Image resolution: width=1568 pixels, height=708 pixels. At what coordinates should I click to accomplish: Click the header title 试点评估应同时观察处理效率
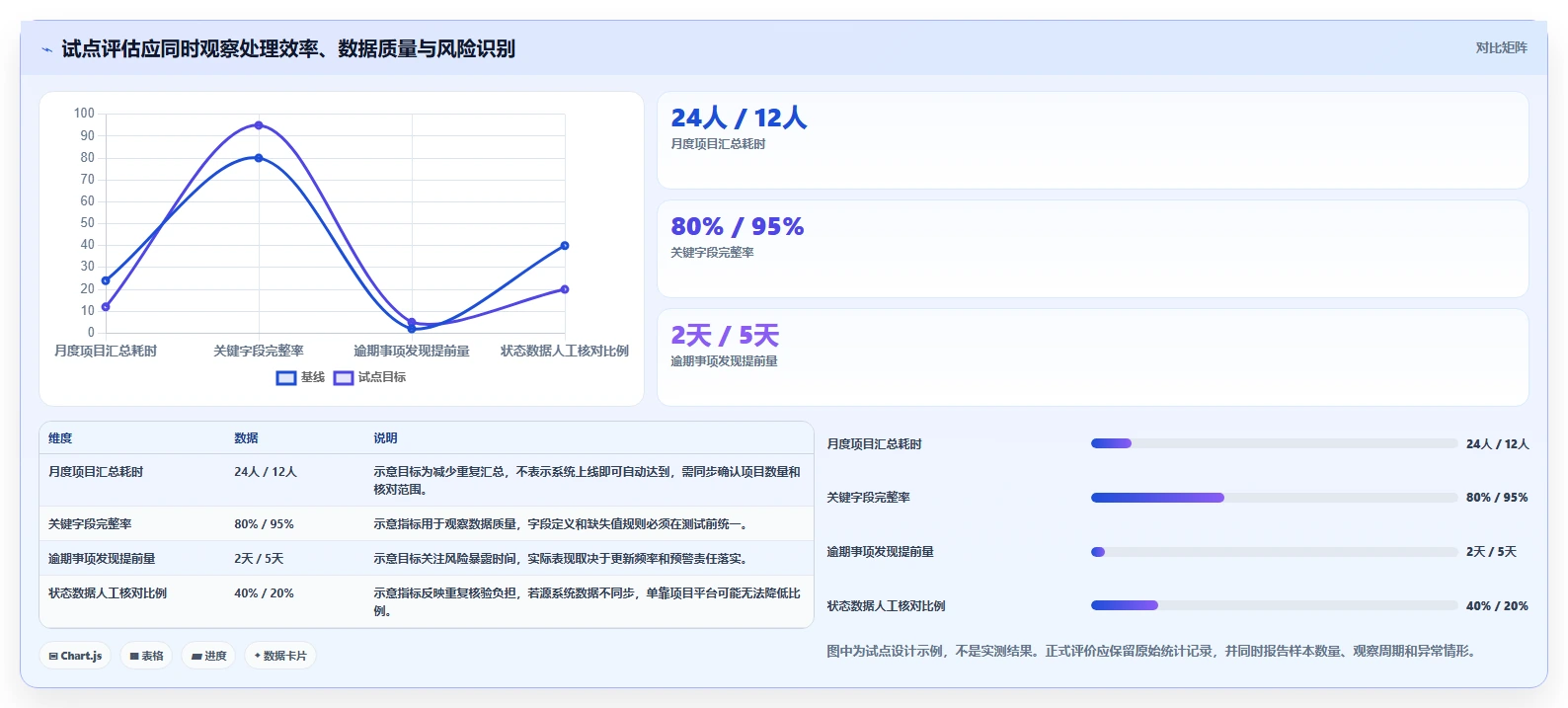pos(288,49)
